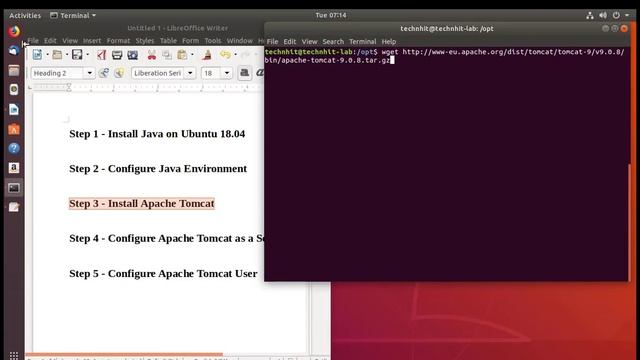The height and width of the screenshot is (360, 640).
Task: Click the Update Style icon beside Heading 2
Action: click(x=104, y=73)
